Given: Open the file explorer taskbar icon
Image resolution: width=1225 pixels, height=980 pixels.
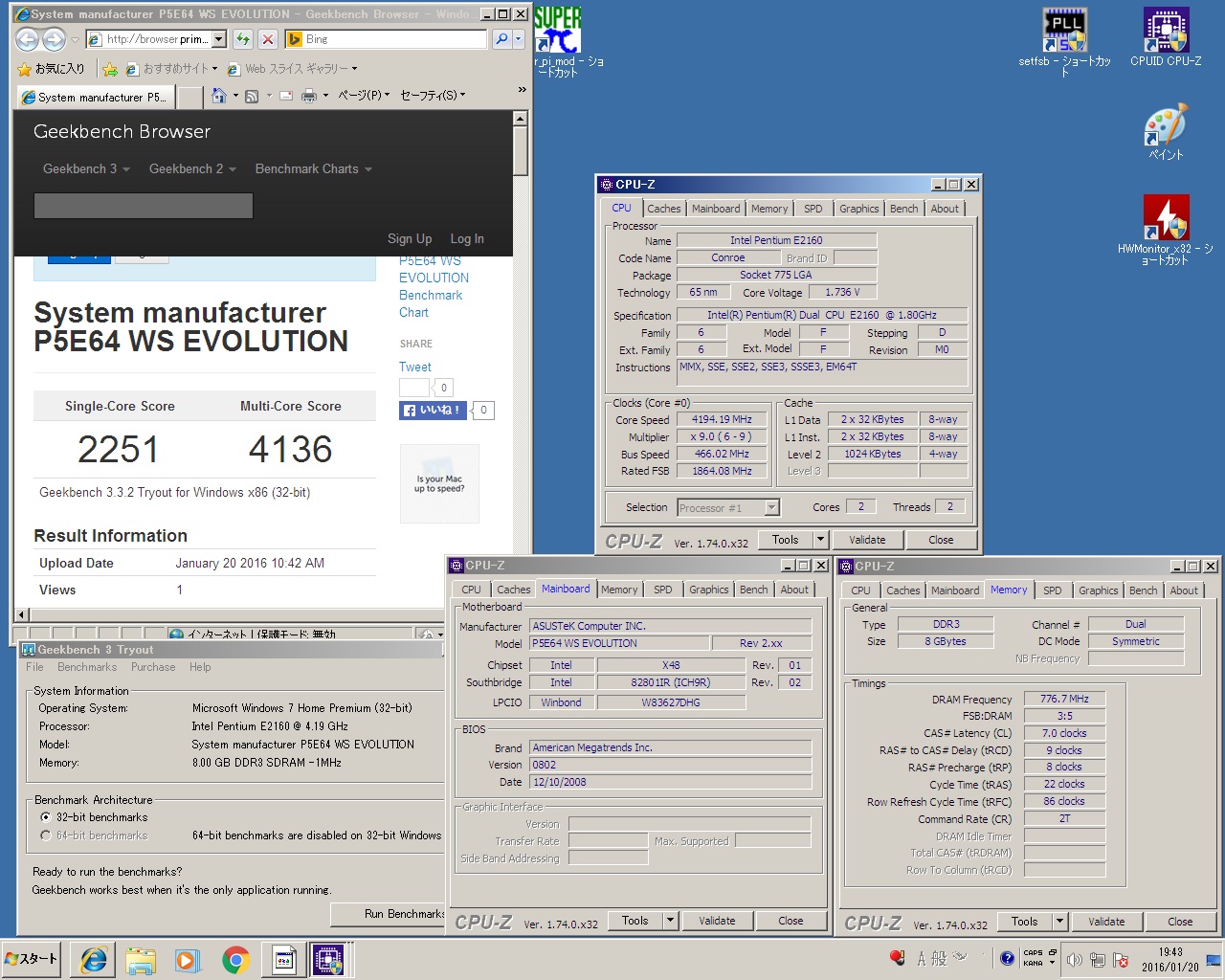Looking at the screenshot, I should pyautogui.click(x=140, y=960).
